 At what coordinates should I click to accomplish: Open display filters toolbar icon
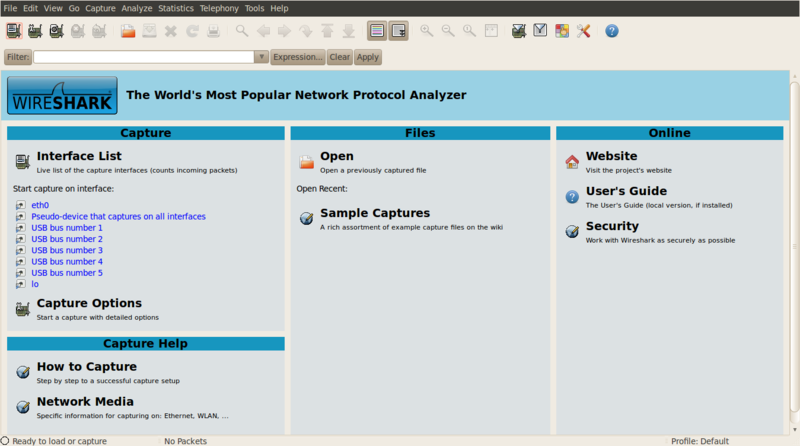pyautogui.click(x=540, y=31)
